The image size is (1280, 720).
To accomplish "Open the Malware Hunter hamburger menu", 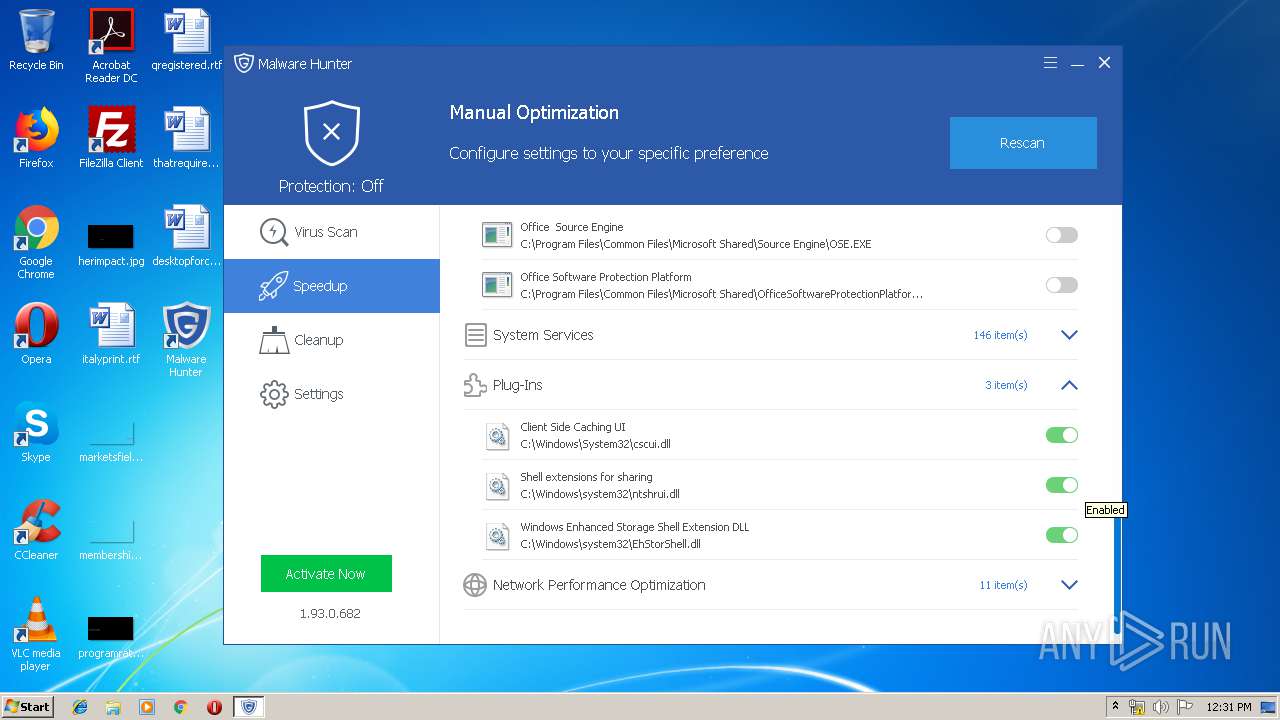I will pyautogui.click(x=1050, y=62).
